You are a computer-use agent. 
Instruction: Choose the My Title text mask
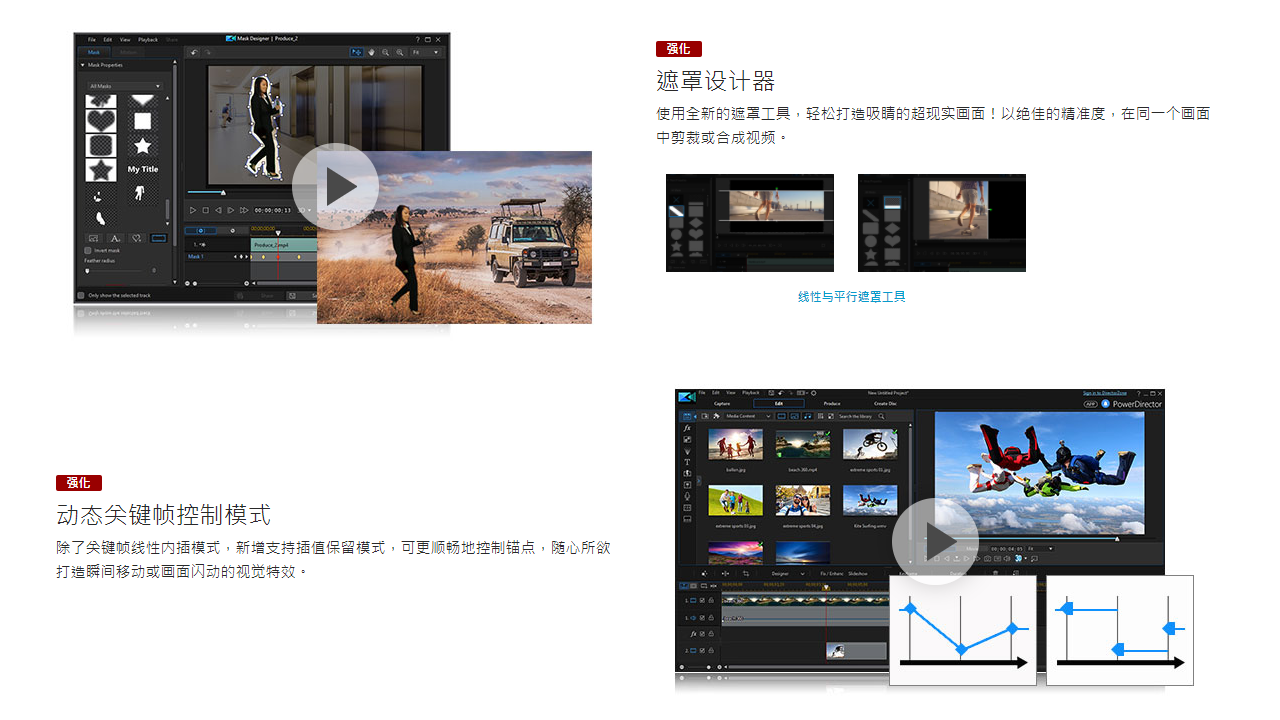click(143, 169)
